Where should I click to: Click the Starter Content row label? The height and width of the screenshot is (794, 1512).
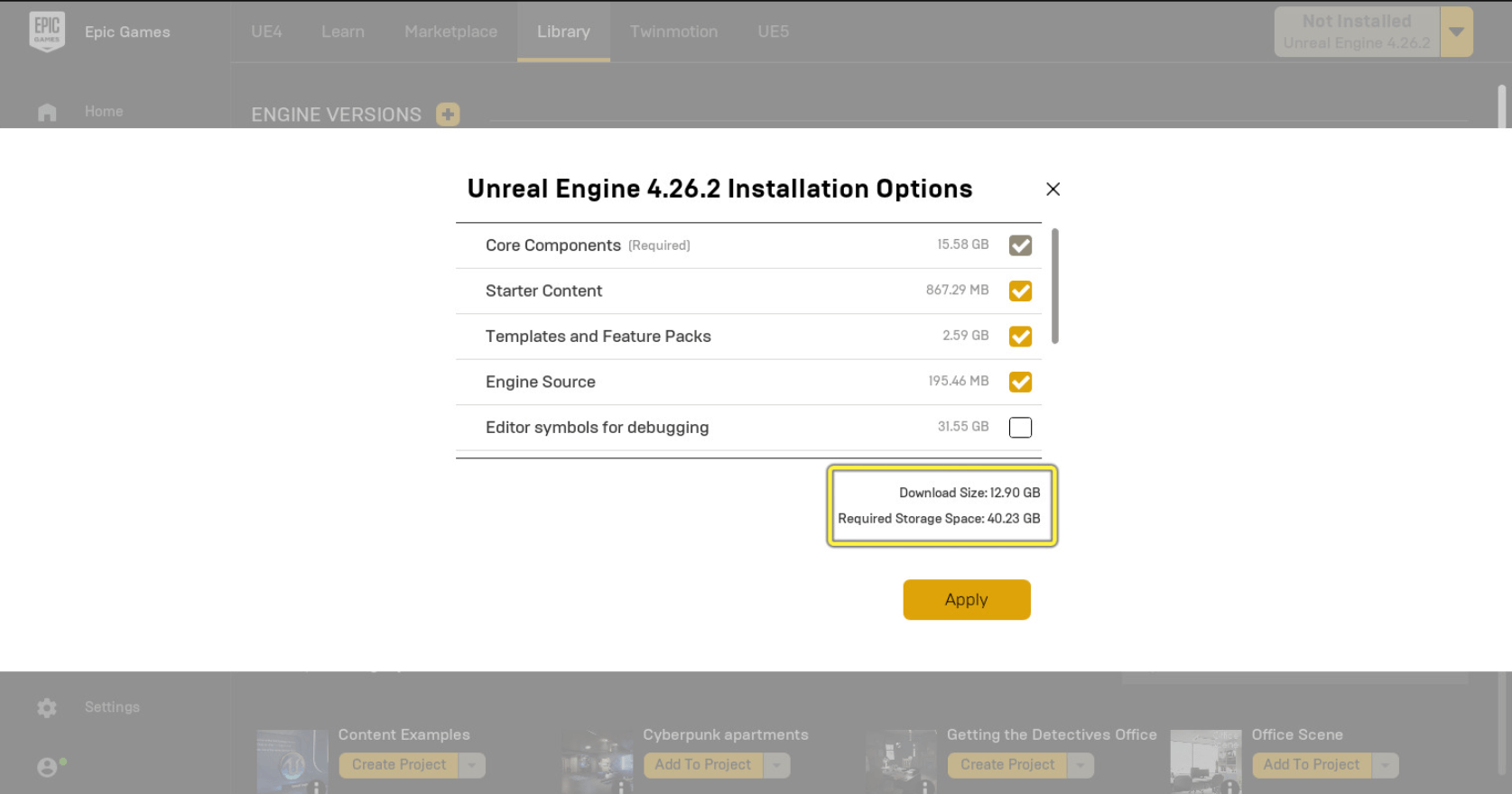click(x=543, y=291)
